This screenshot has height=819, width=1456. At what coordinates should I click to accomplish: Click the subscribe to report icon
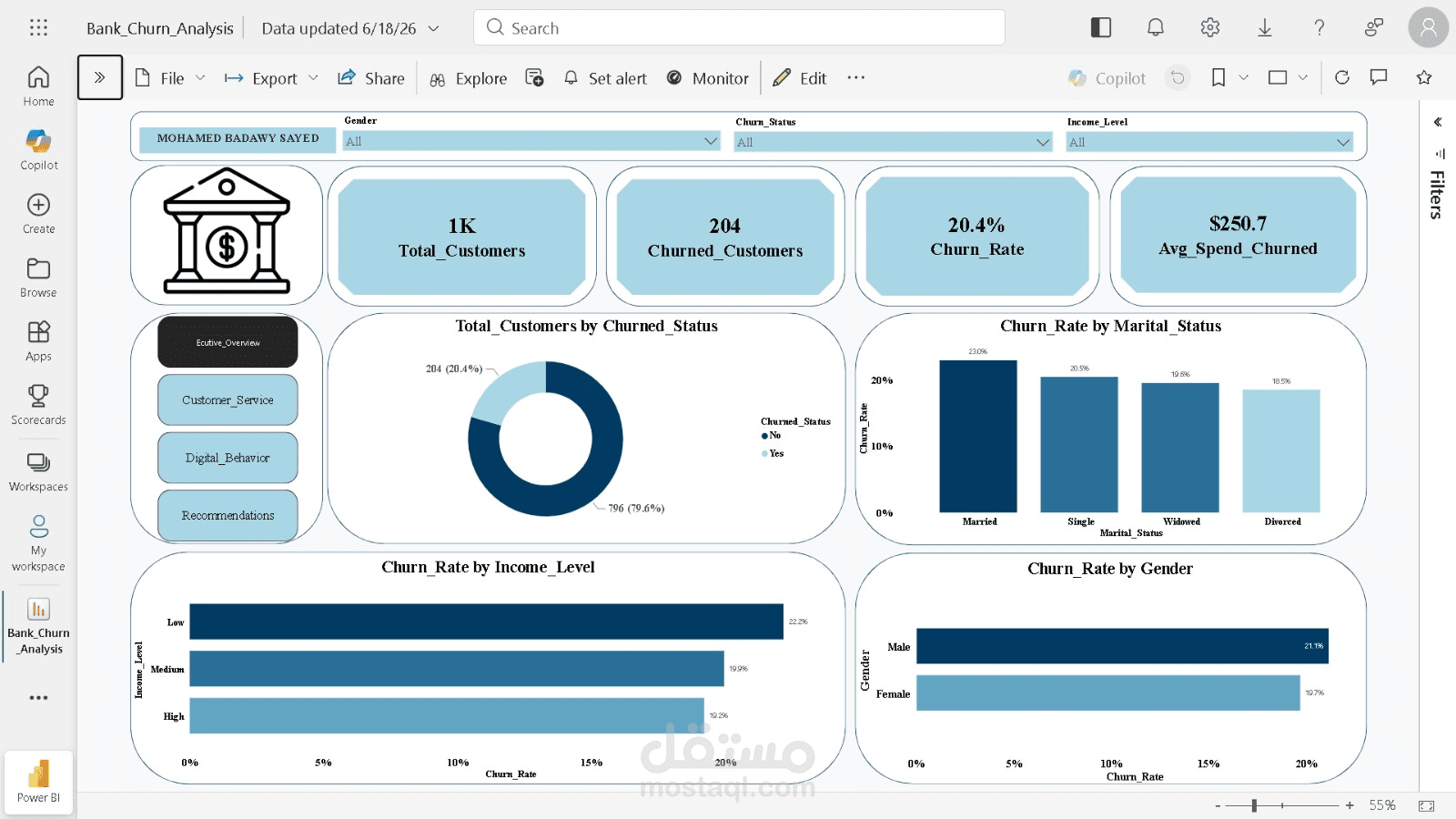tap(535, 77)
